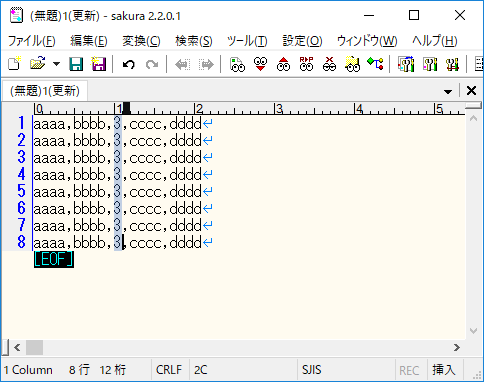
Task: Open the 編集(E) menu
Action: (x=89, y=41)
